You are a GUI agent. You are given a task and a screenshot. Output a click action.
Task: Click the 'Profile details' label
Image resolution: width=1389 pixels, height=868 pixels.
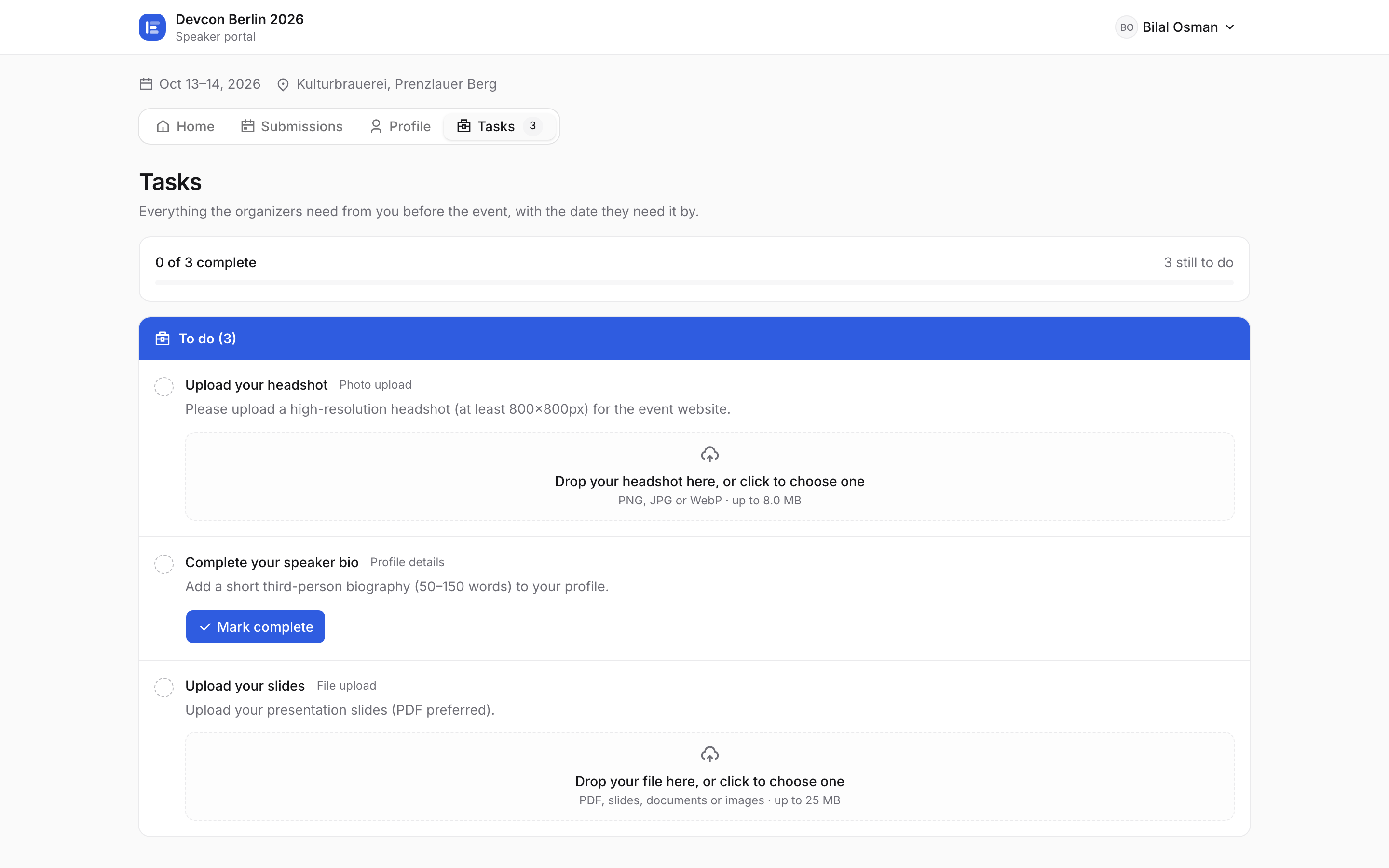coord(407,562)
